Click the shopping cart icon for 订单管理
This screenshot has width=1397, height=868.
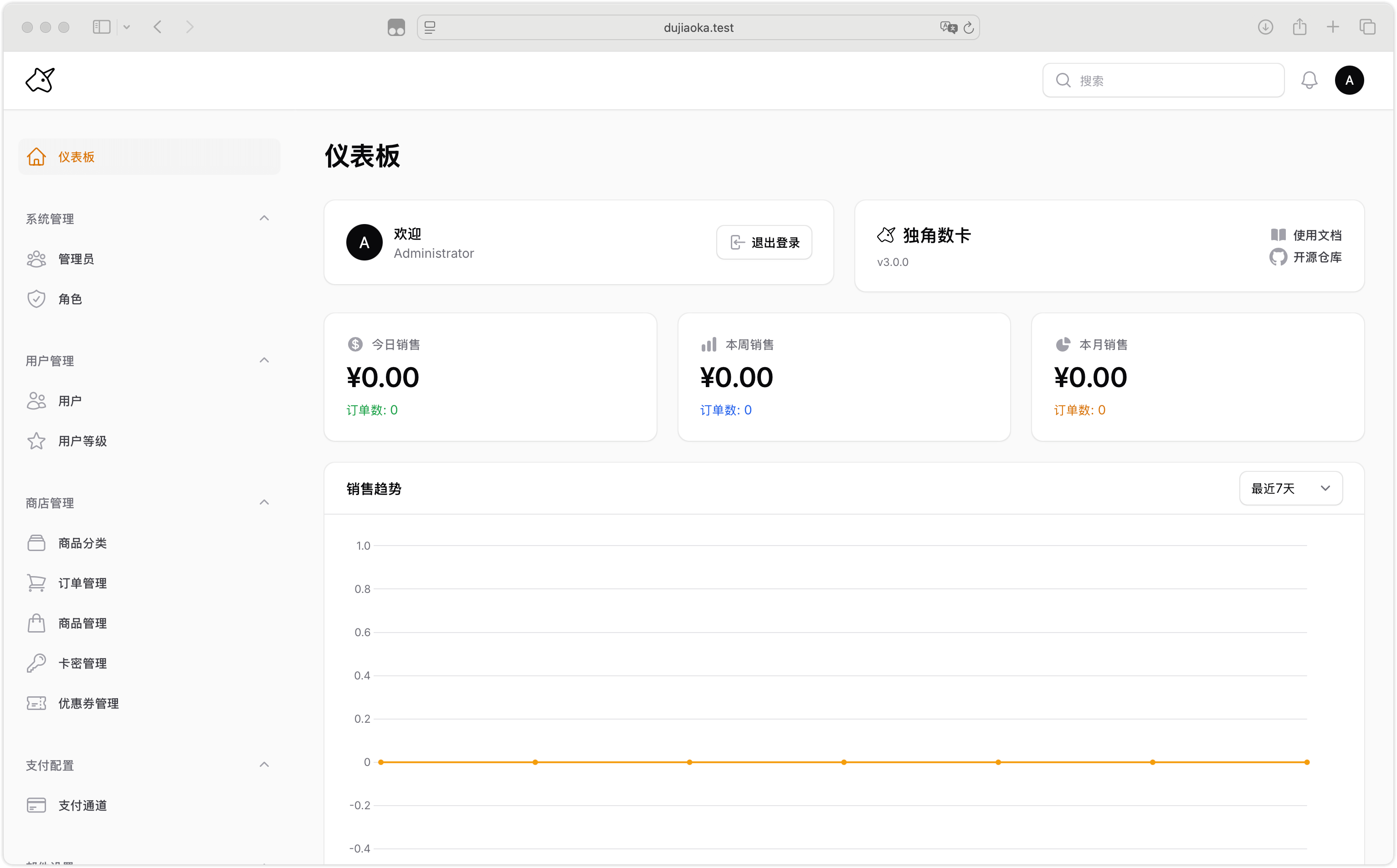(x=36, y=582)
